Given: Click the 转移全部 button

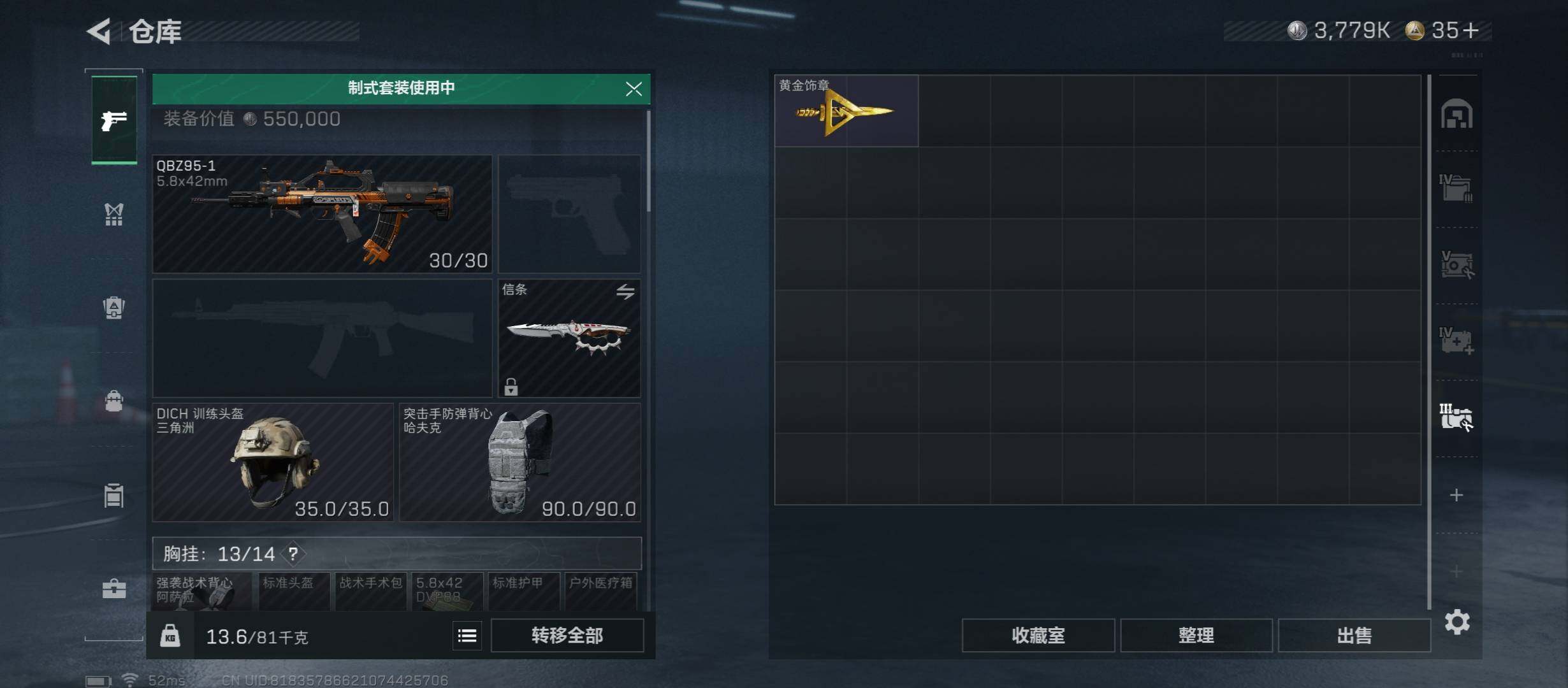Looking at the screenshot, I should (x=567, y=636).
